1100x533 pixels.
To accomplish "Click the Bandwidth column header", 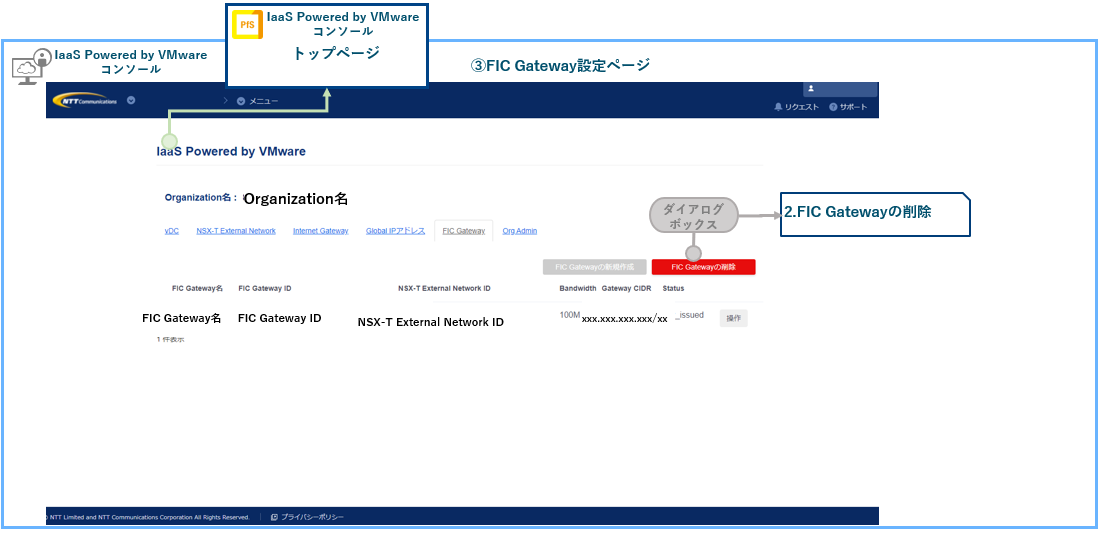I will 578,288.
